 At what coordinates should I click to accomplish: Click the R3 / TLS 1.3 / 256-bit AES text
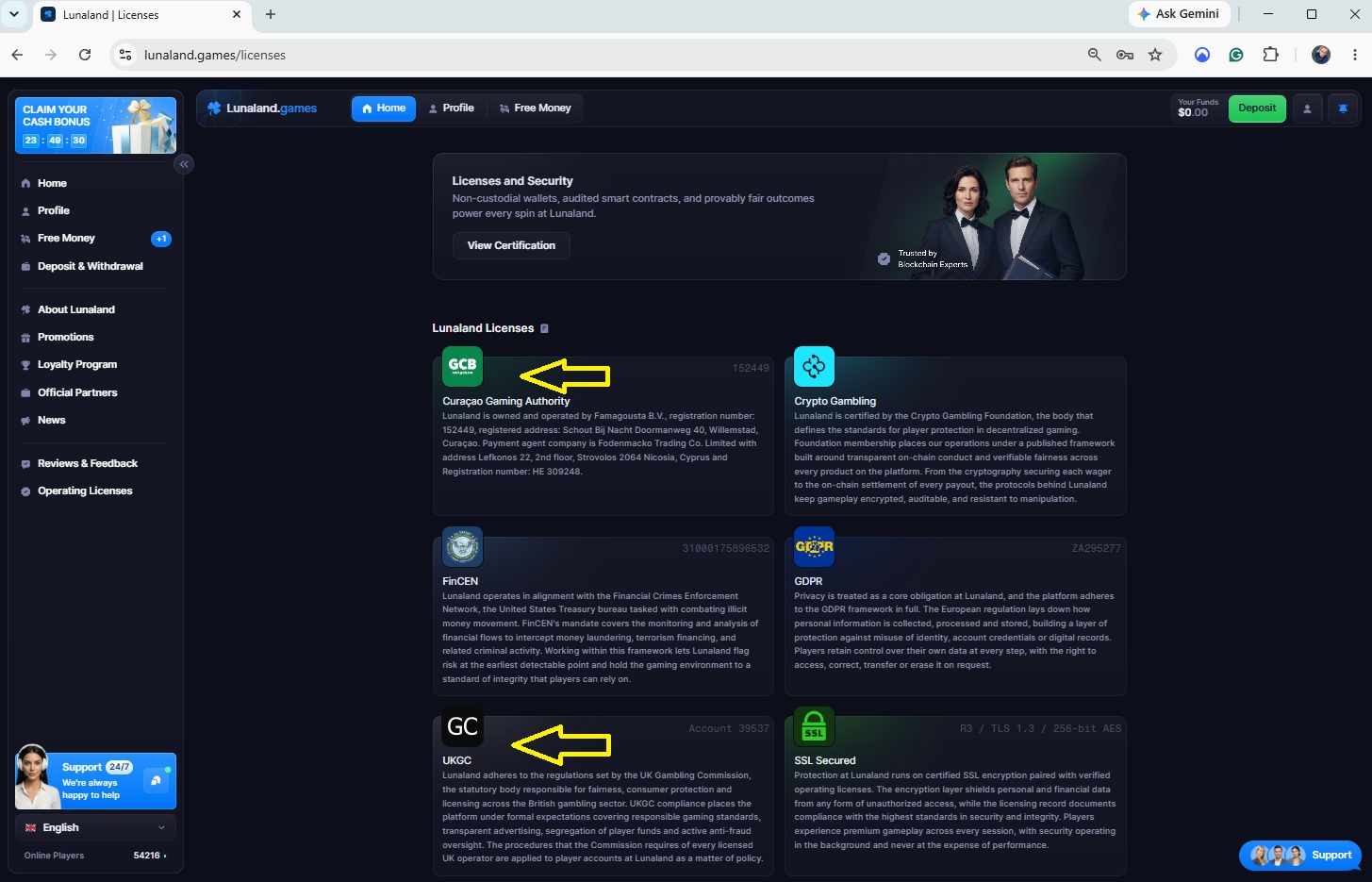click(1041, 728)
